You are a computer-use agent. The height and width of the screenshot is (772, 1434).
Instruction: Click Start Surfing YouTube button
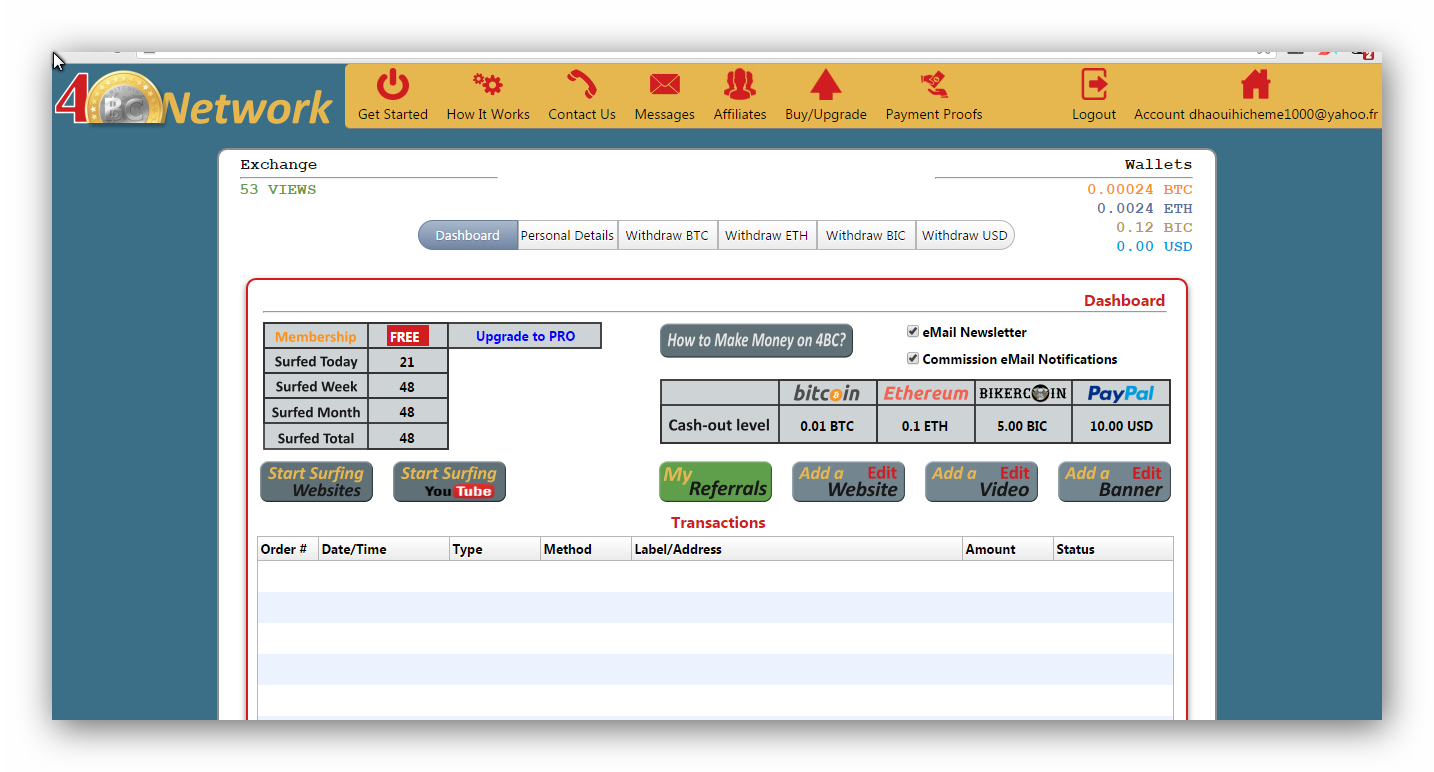(x=449, y=481)
